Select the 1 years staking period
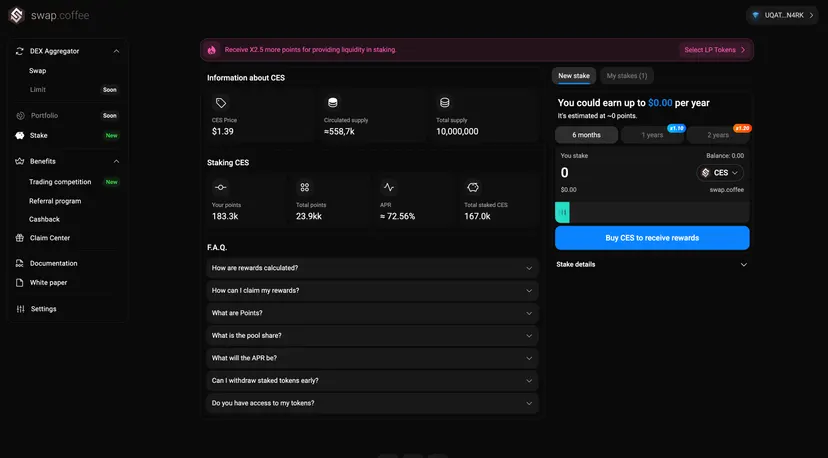 tap(652, 135)
